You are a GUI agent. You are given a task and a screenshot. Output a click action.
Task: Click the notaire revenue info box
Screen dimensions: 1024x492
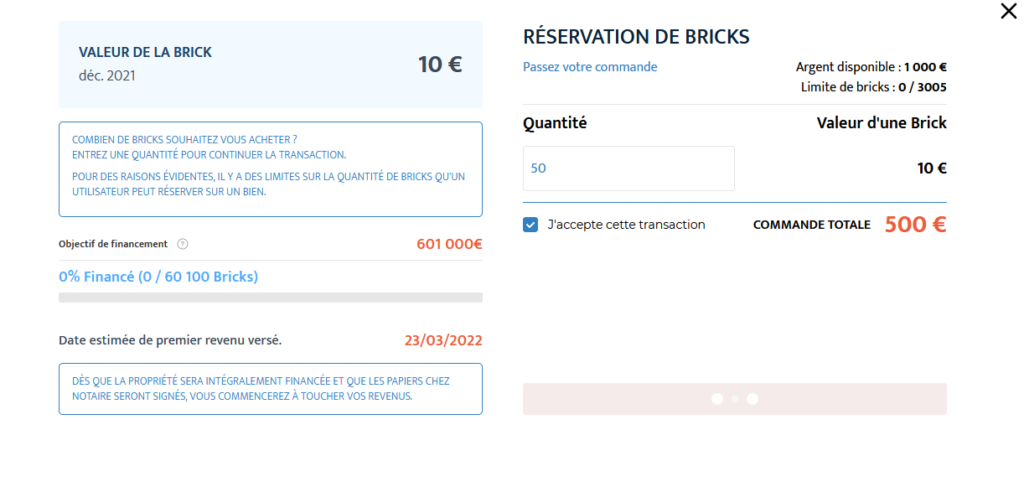270,389
